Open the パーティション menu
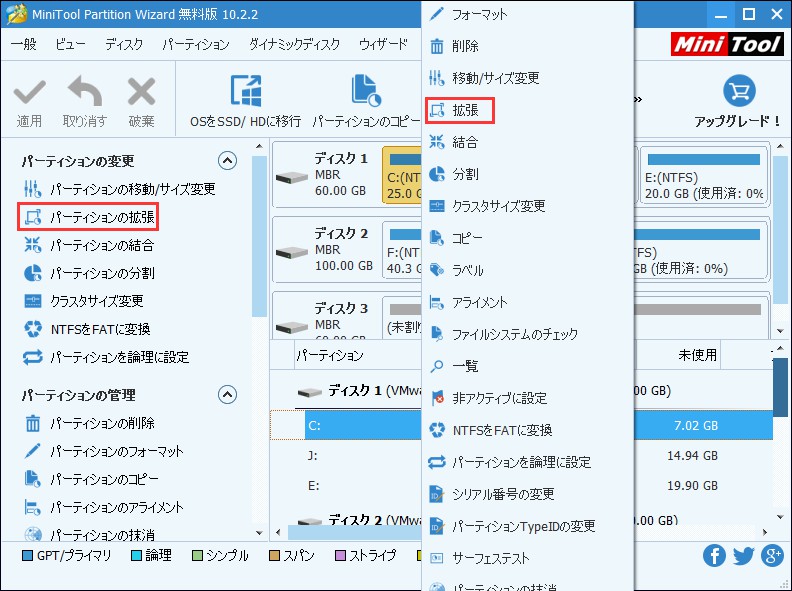The height and width of the screenshot is (591, 792). point(195,44)
